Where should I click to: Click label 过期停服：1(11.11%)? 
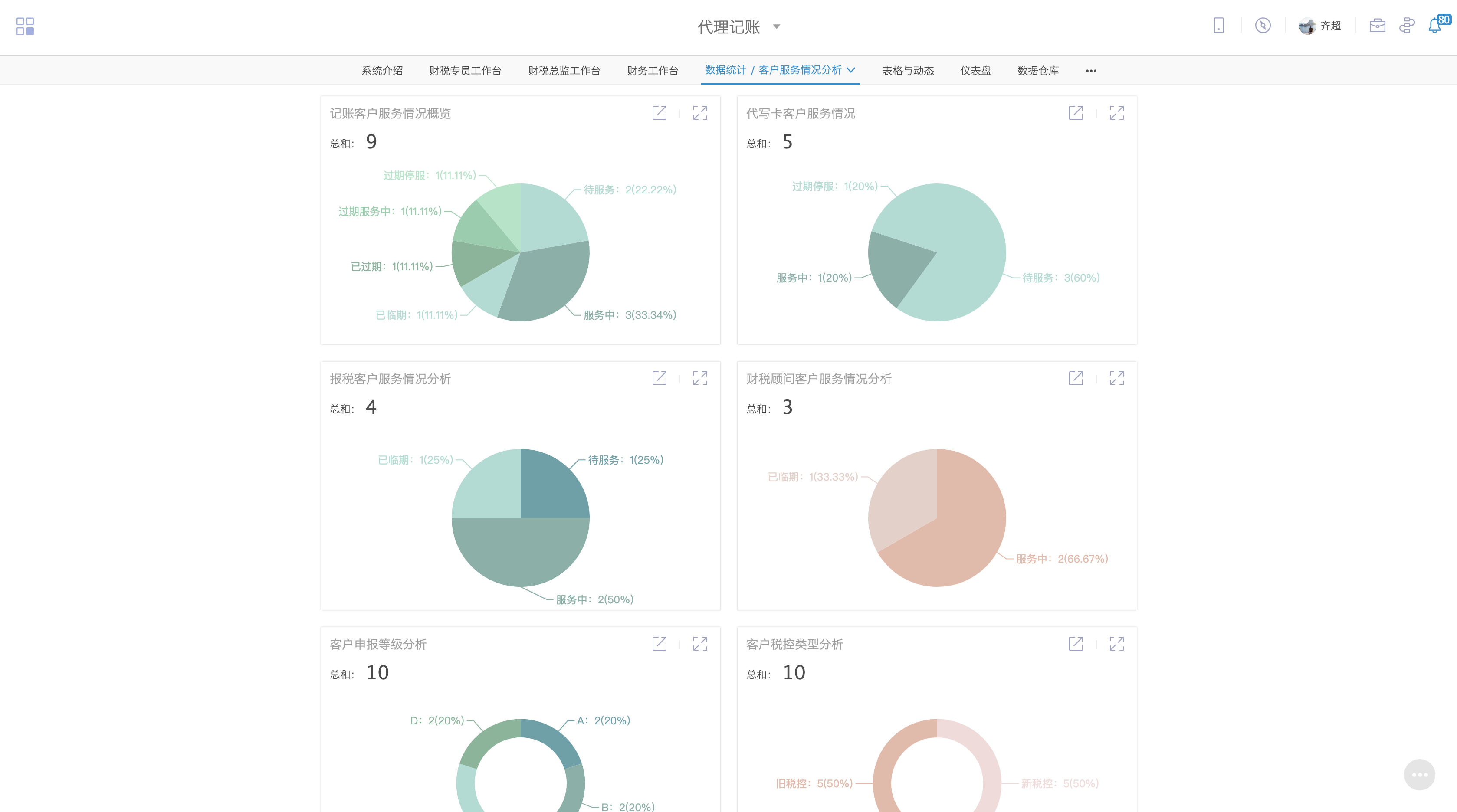pos(430,175)
